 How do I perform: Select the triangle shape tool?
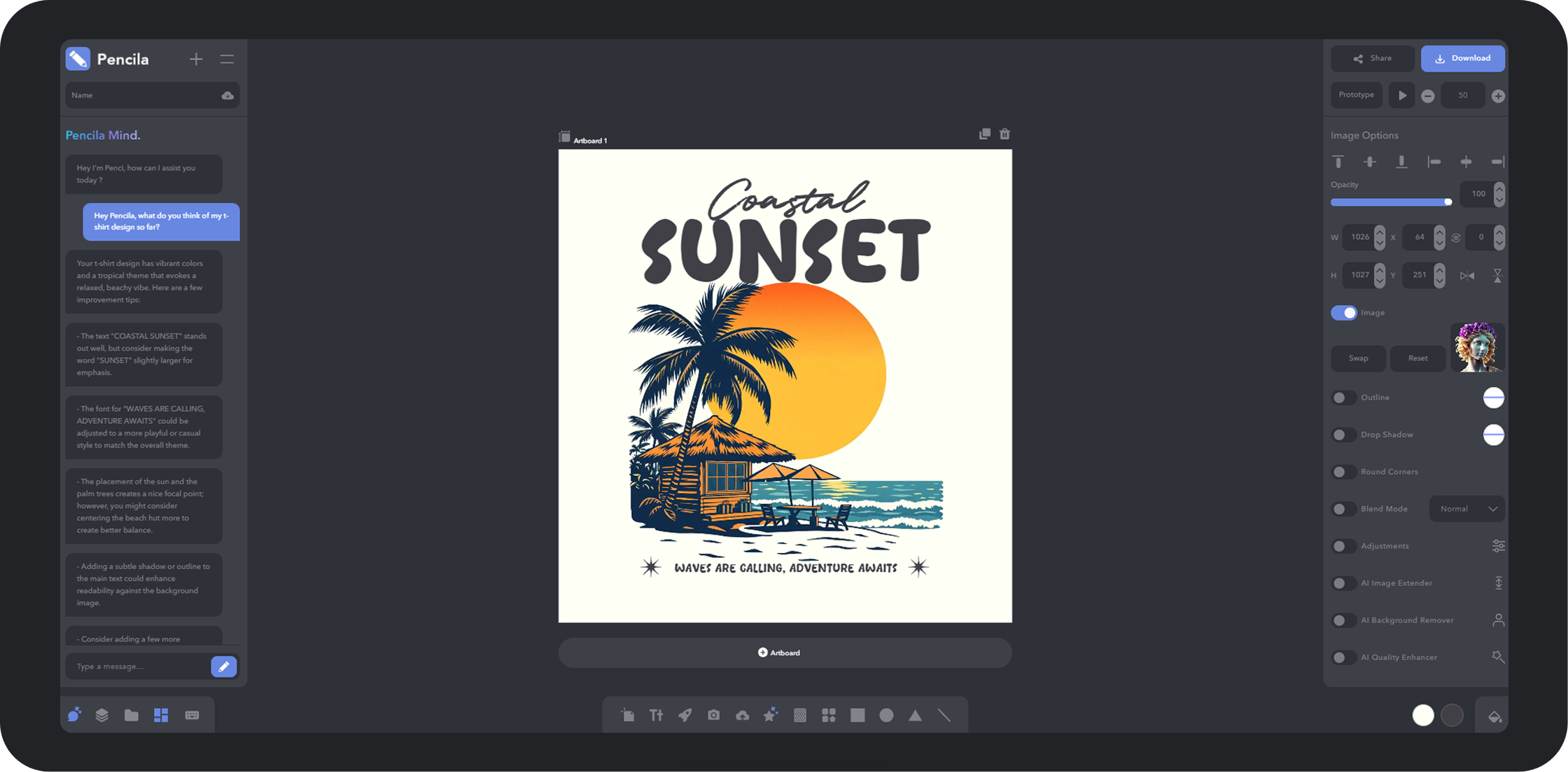(x=915, y=715)
